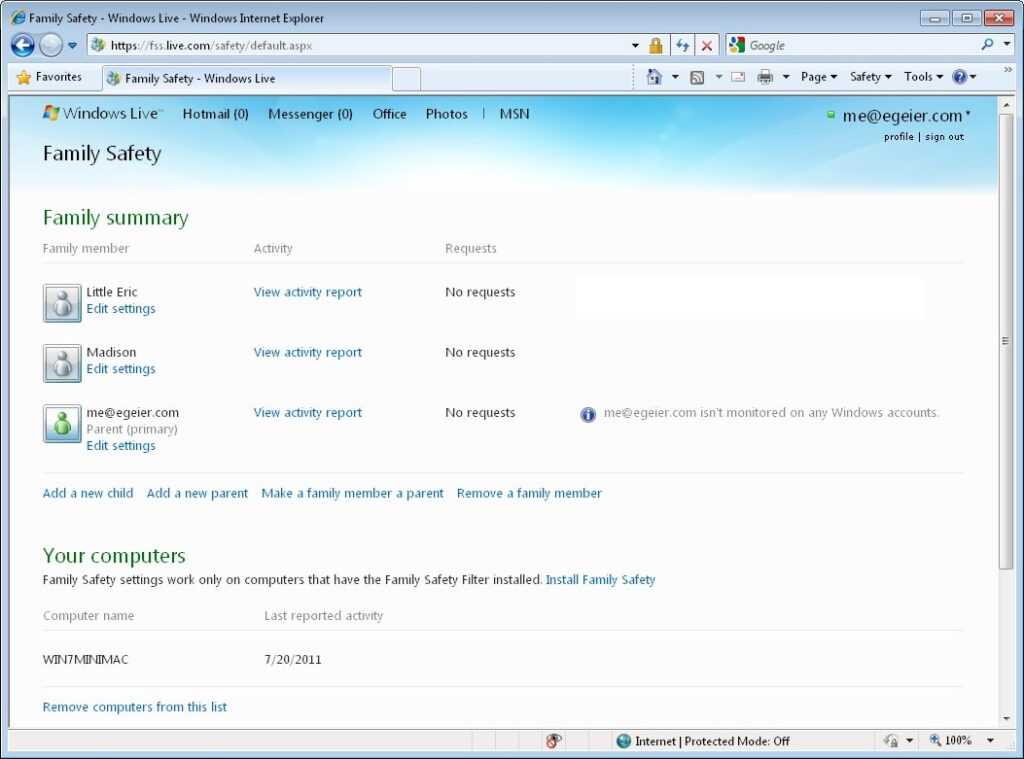Click the Stop loading X icon

pyautogui.click(x=706, y=45)
